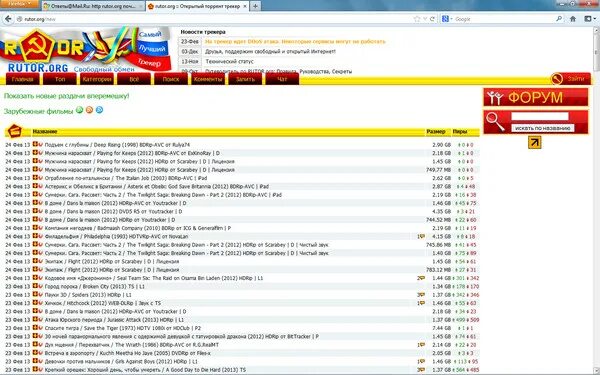Open comments icon on Hitchcock row
The height and width of the screenshot is (375, 600).
pyautogui.click(x=421, y=303)
